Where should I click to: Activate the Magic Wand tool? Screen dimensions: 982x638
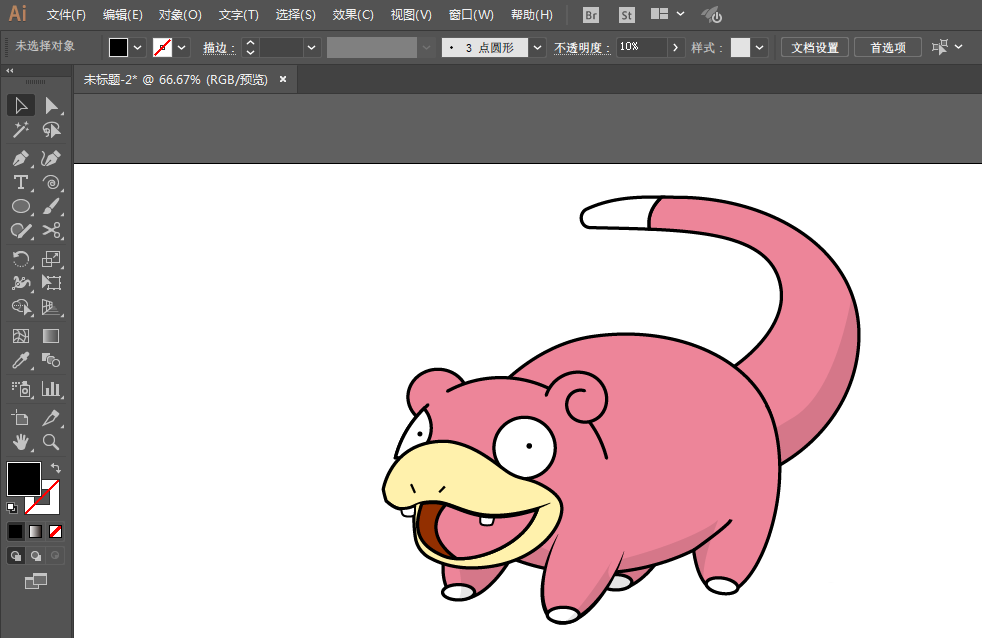coord(21,130)
